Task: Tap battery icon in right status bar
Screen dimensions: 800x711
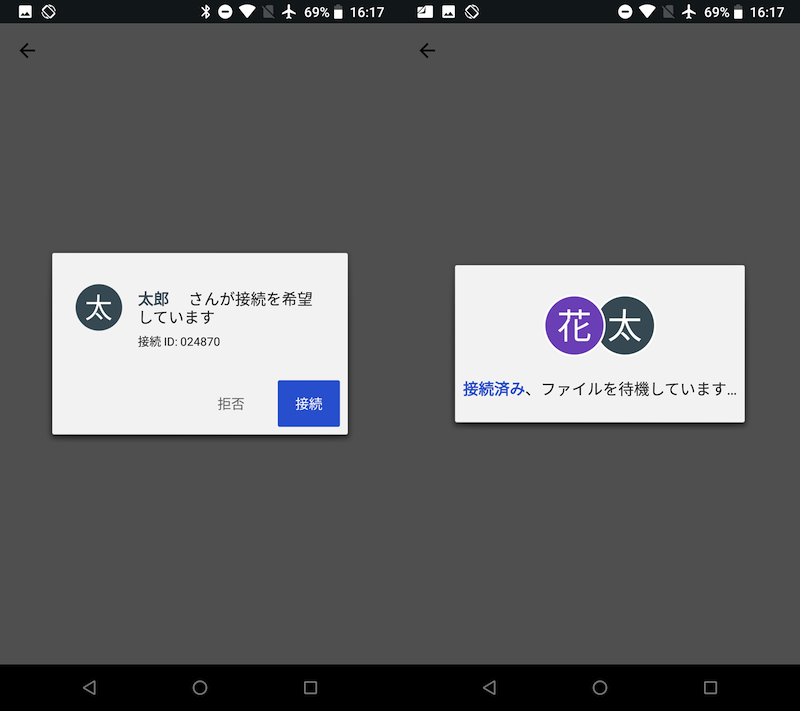Action: (x=738, y=12)
